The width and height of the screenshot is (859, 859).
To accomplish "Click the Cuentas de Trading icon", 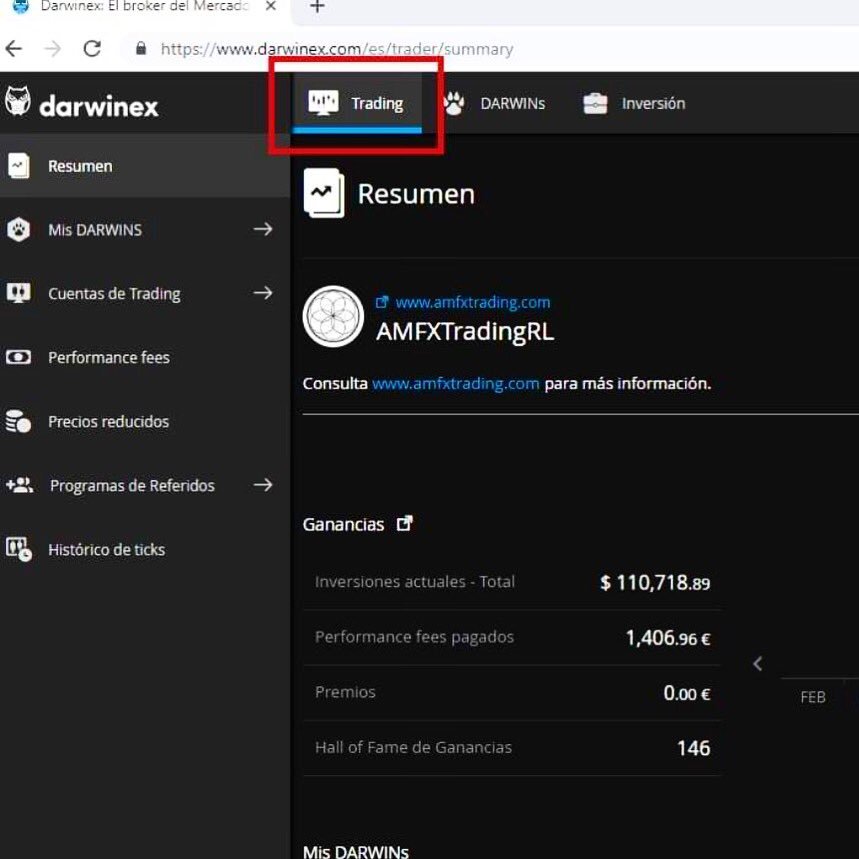I will point(19,293).
